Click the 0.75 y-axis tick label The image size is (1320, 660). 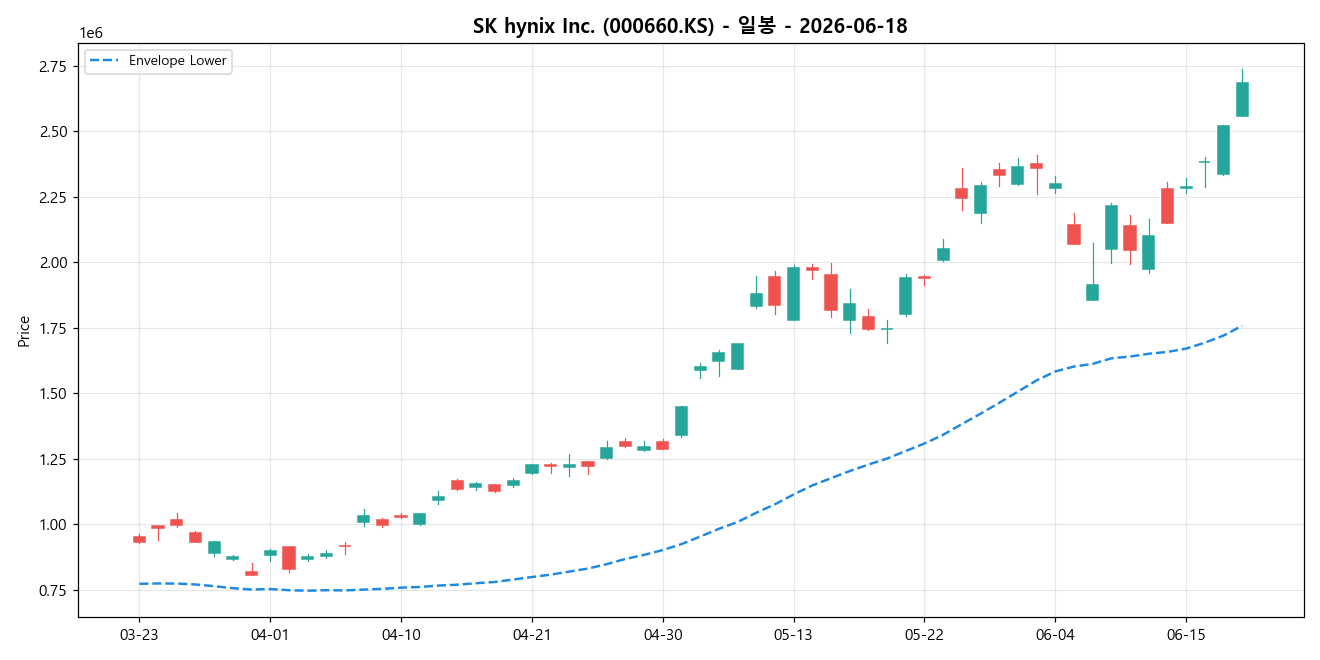(54, 591)
